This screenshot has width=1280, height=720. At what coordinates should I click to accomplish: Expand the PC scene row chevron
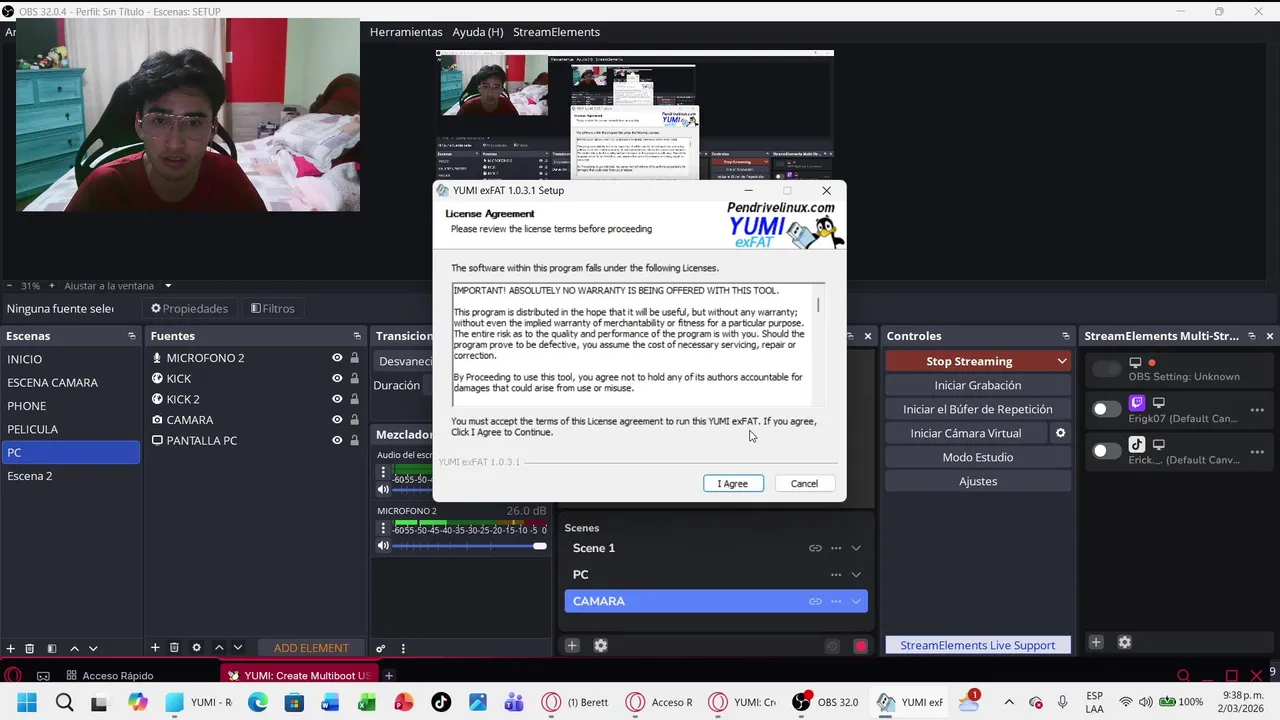tap(856, 575)
